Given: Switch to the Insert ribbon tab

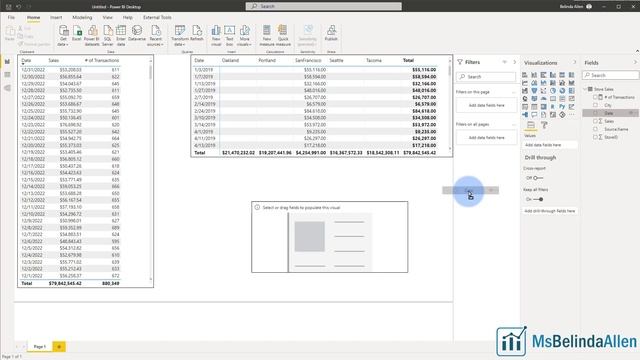Looking at the screenshot, I should [56, 18].
